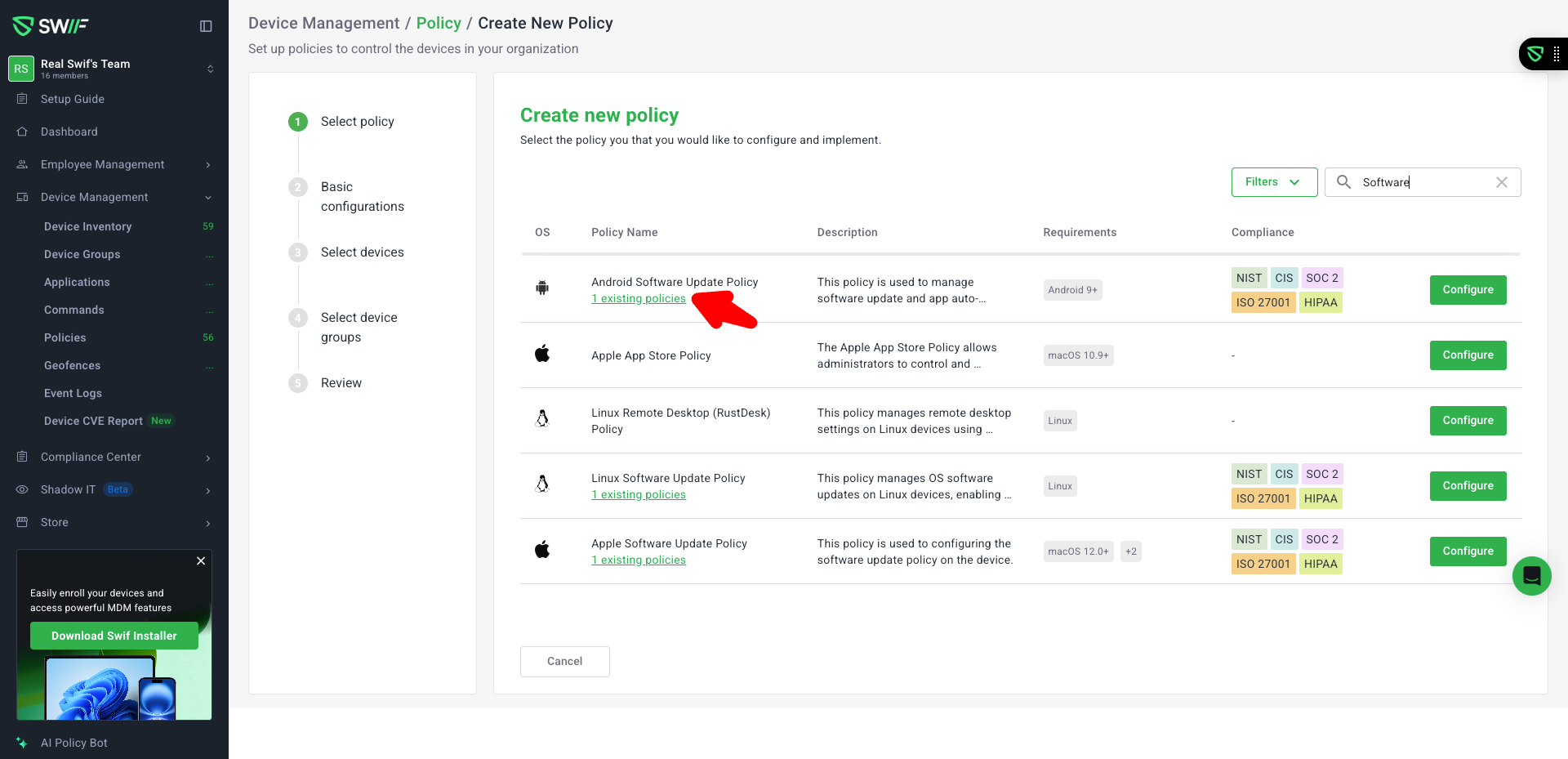Open existing policies link under Linux Software Update

639,495
